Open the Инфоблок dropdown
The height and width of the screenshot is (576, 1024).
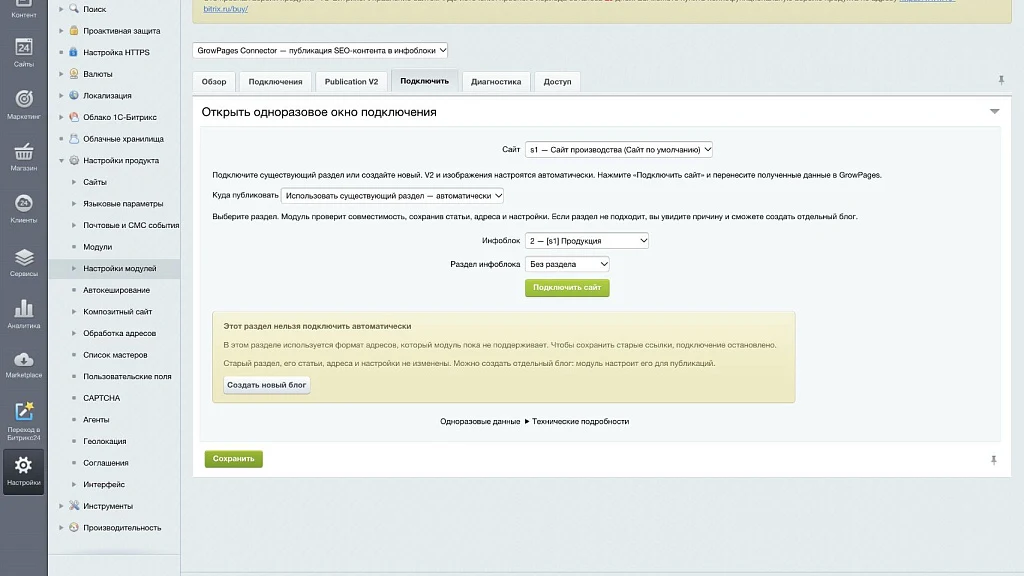[586, 240]
